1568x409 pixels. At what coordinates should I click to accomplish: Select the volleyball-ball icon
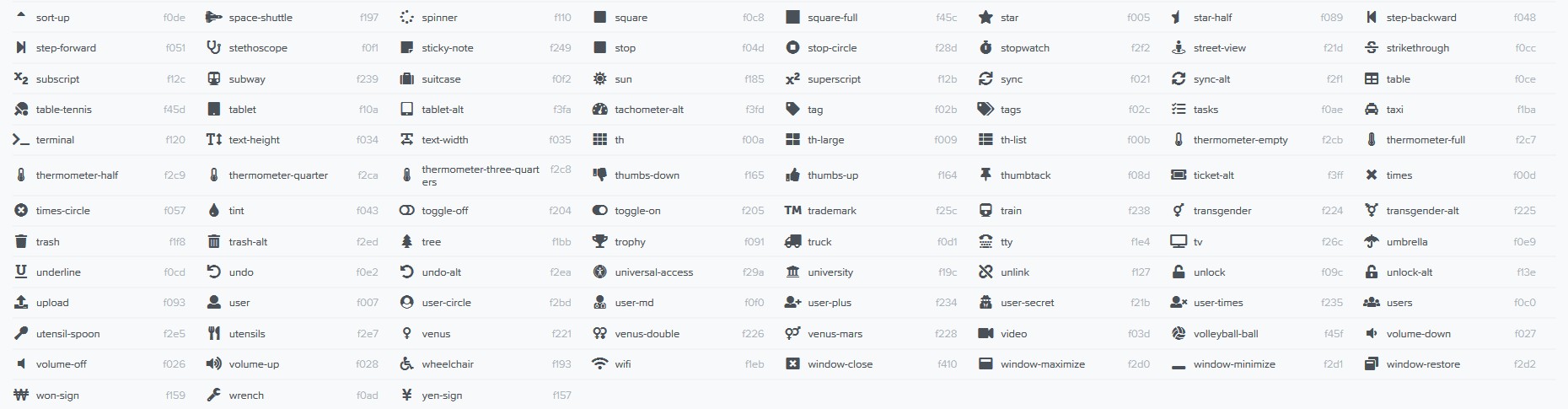click(x=1179, y=334)
